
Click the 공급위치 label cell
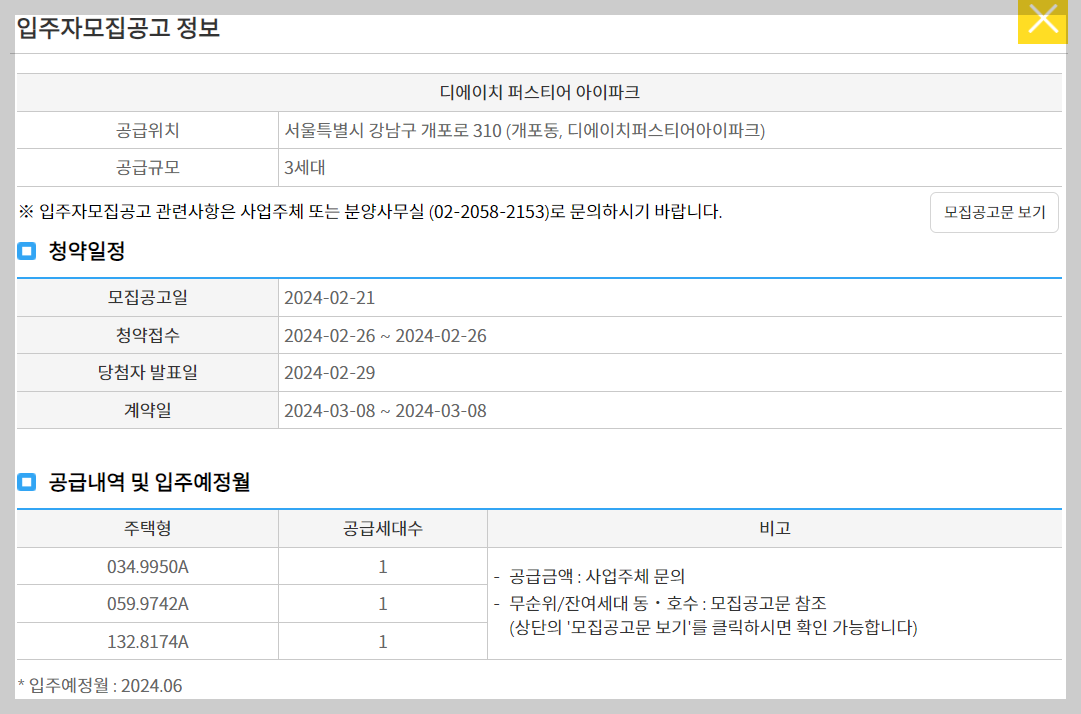[148, 130]
